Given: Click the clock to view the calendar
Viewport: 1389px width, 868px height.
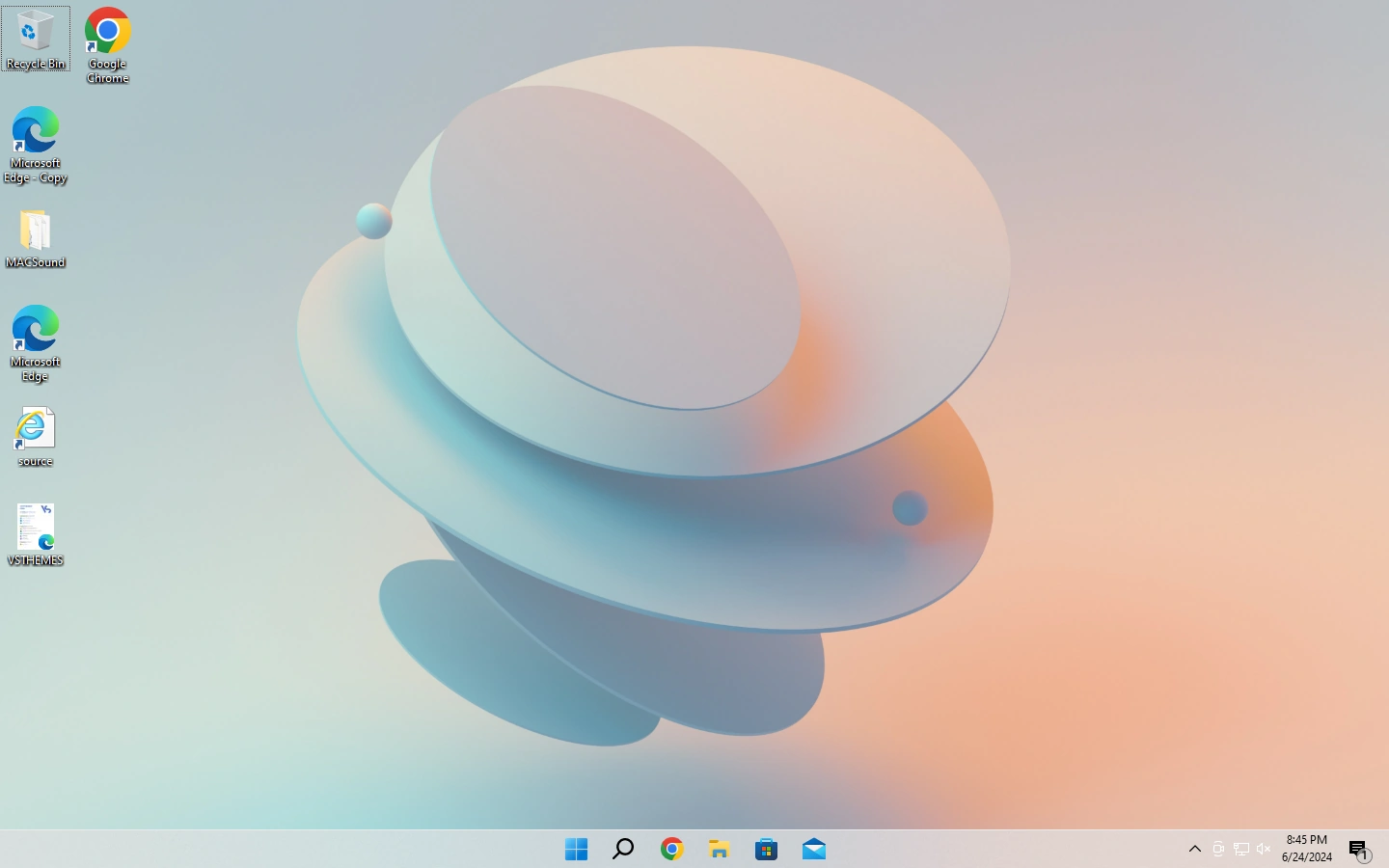Looking at the screenshot, I should coord(1306,849).
